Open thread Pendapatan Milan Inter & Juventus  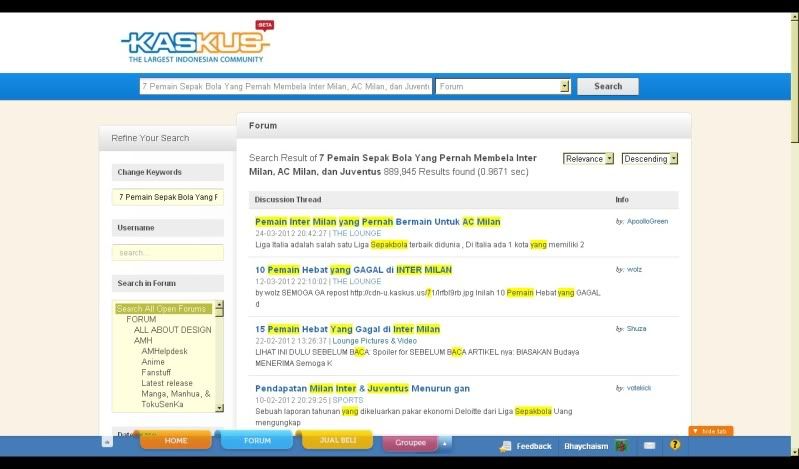[362, 388]
